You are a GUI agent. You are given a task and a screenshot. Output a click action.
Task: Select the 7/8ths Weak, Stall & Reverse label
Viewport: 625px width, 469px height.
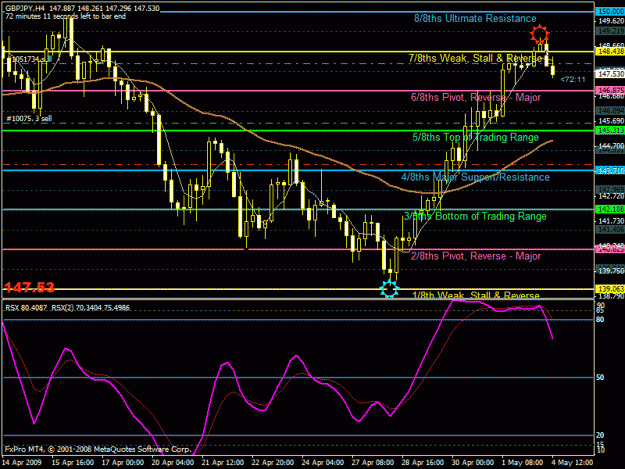tap(475, 58)
